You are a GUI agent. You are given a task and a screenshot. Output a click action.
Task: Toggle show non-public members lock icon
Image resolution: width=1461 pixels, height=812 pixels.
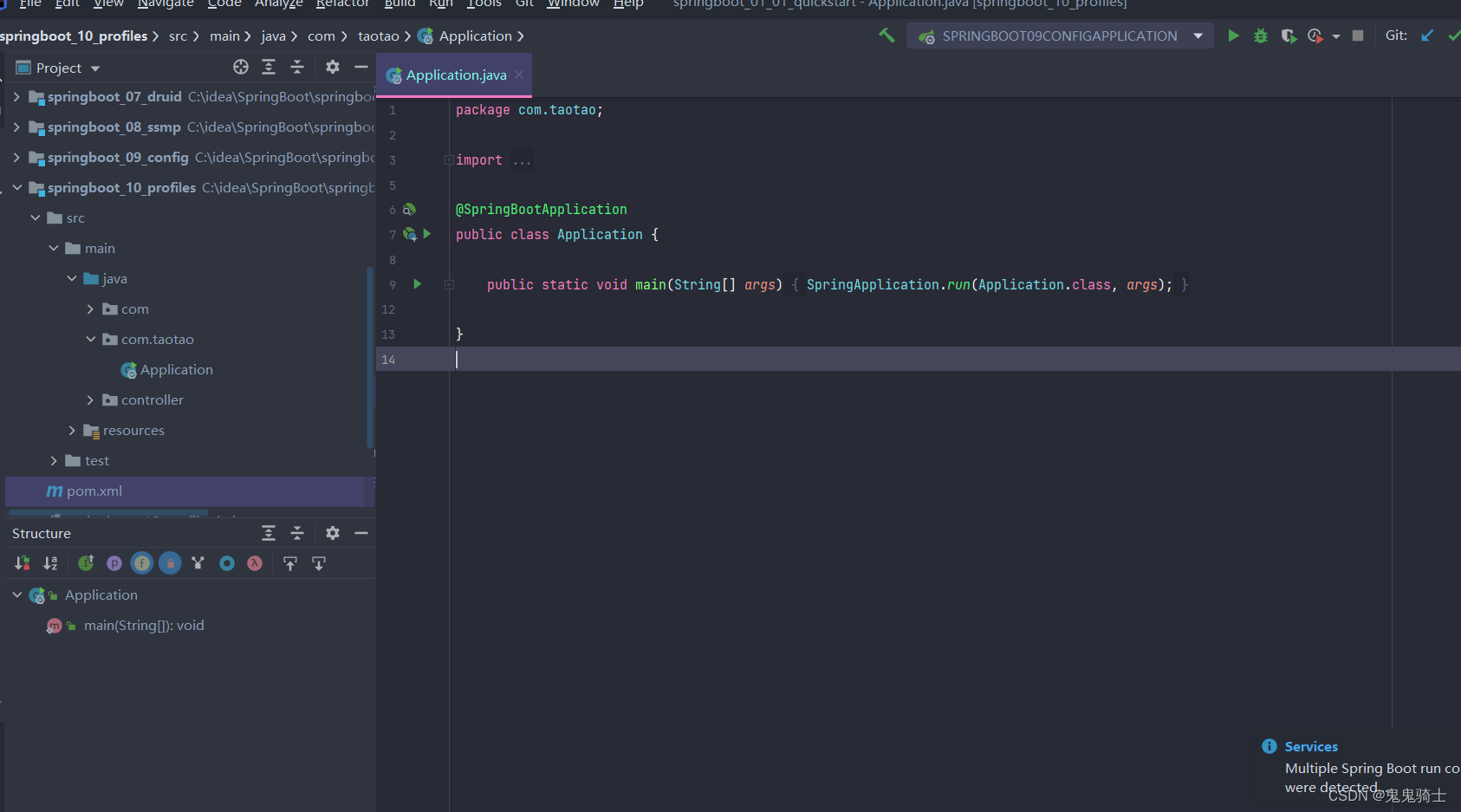click(171, 563)
